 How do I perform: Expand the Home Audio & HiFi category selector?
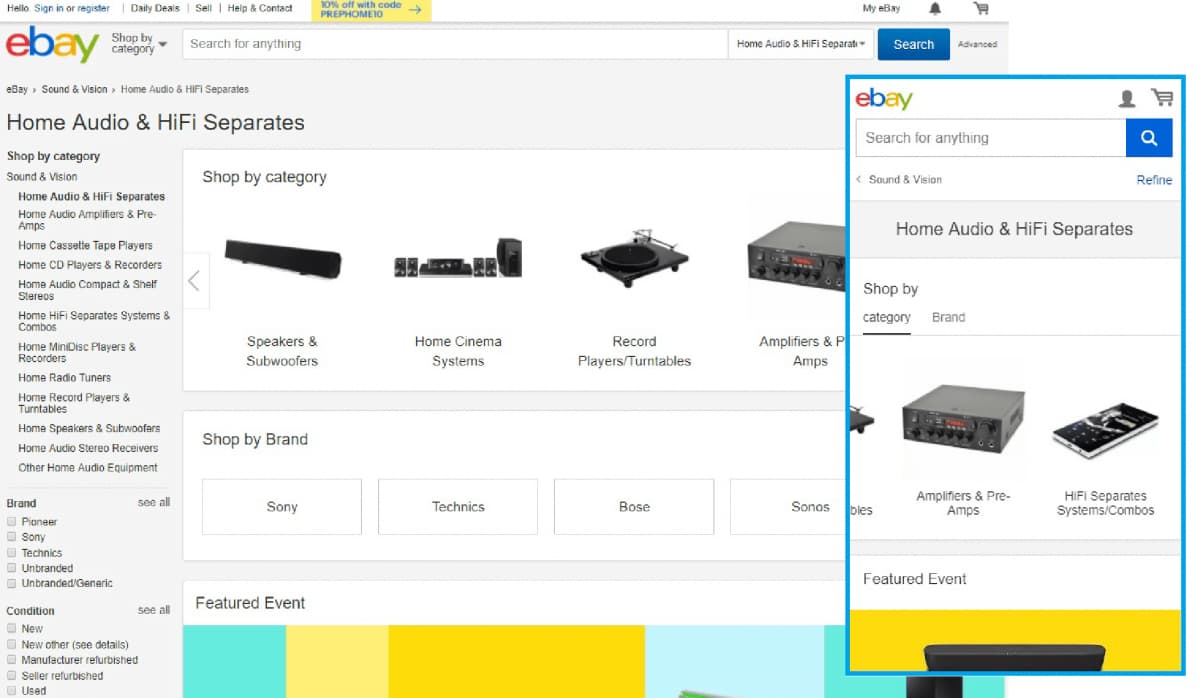(801, 44)
